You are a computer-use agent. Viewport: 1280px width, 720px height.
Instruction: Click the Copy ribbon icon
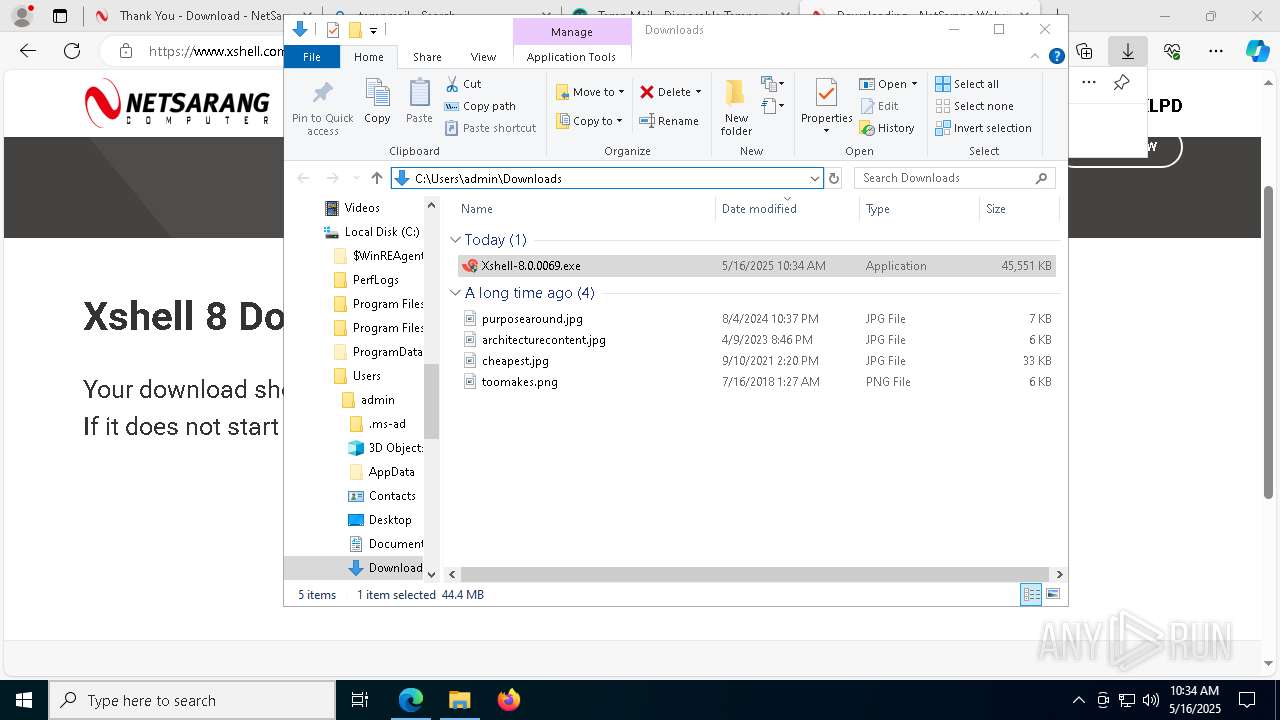pos(377,101)
